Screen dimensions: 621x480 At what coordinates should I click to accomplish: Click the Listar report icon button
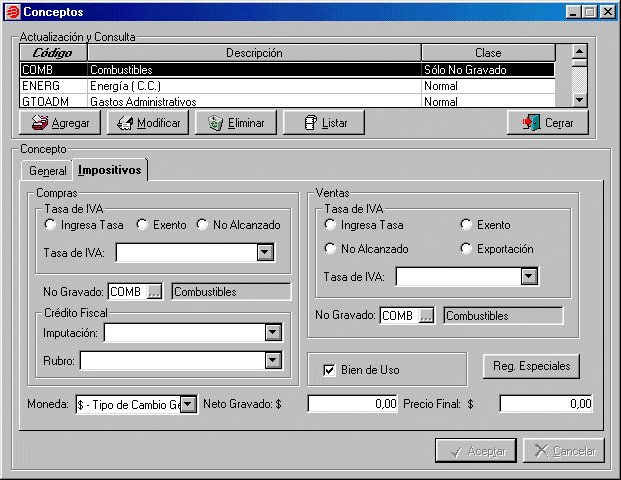click(x=323, y=123)
